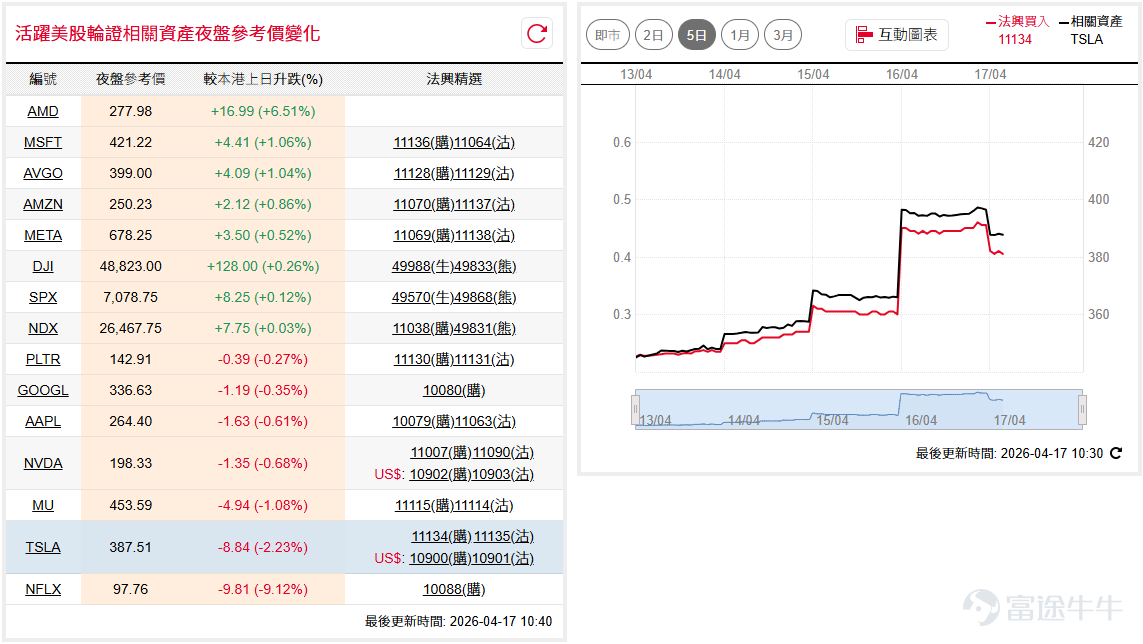Open NVDA US$ put warrant 10903(沽)
The height and width of the screenshot is (644, 1143).
coord(503,475)
